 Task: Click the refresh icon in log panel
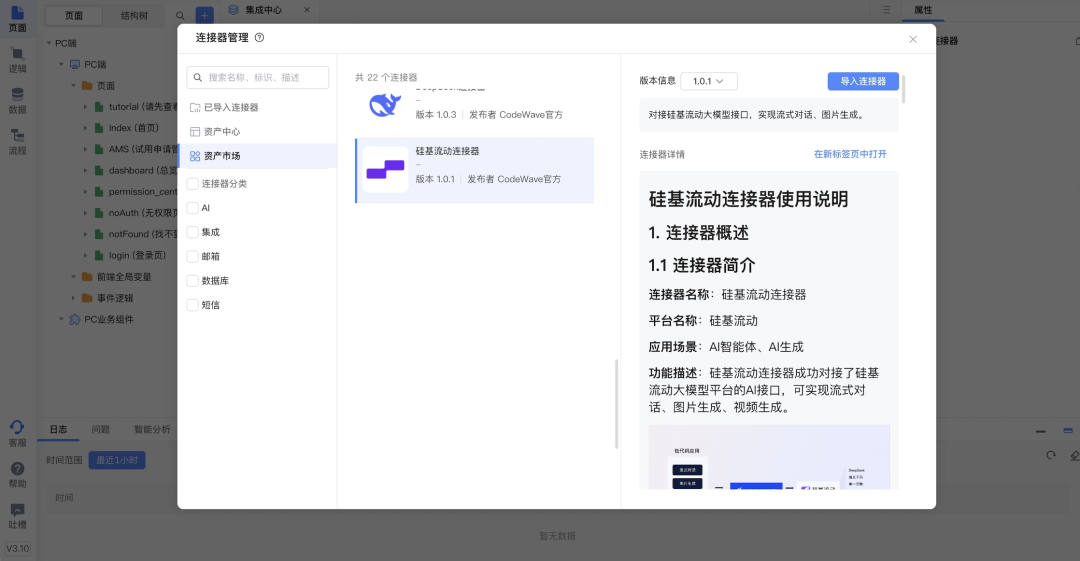pyautogui.click(x=1050, y=455)
